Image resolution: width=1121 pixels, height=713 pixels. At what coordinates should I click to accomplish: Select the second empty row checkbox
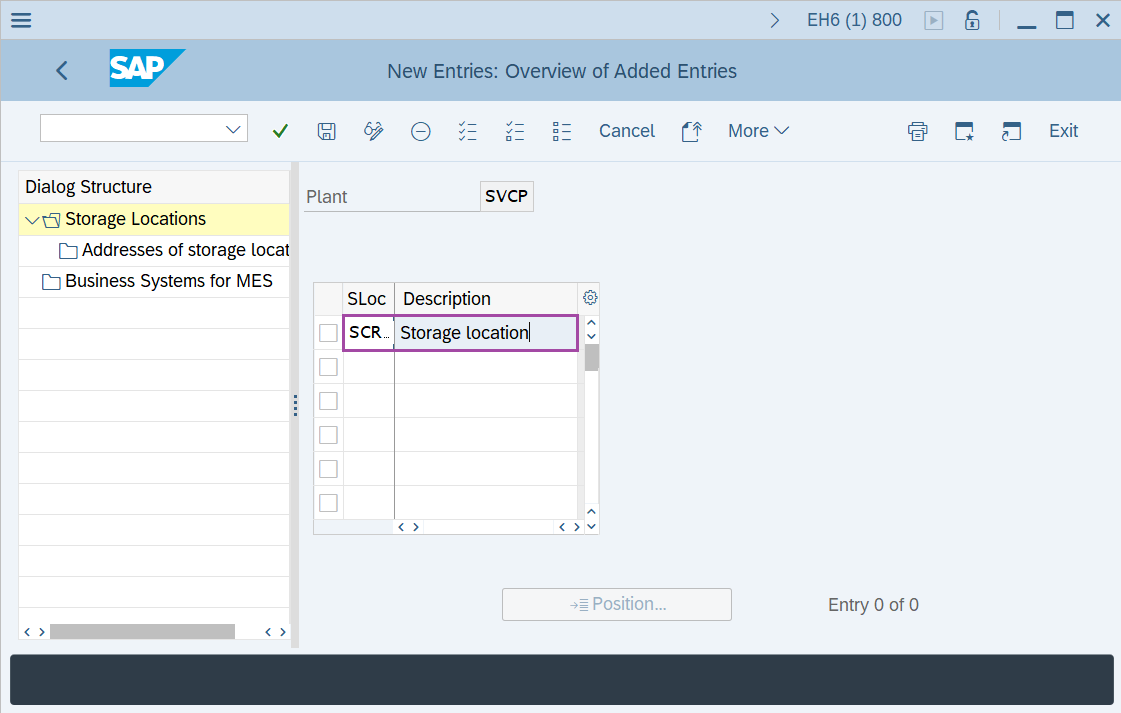pyautogui.click(x=328, y=401)
